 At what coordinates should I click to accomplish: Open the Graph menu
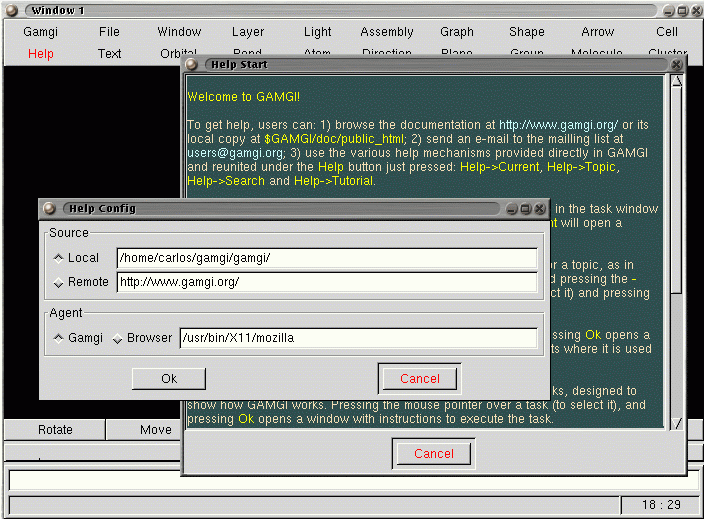coord(457,32)
